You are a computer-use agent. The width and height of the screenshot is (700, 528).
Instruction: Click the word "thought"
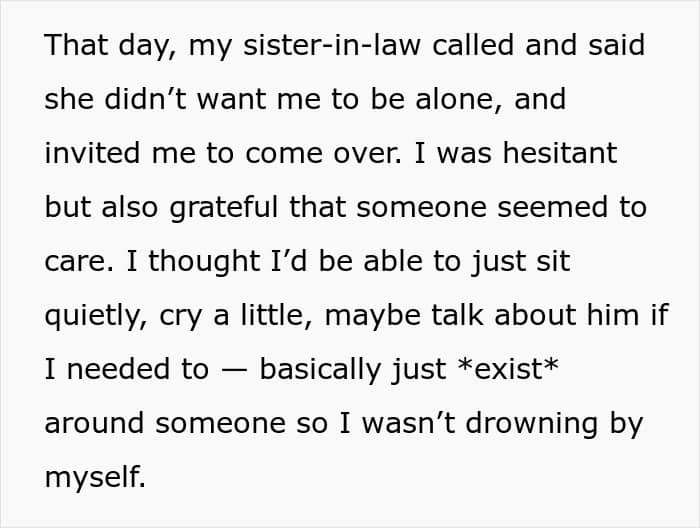pyautogui.click(x=204, y=262)
